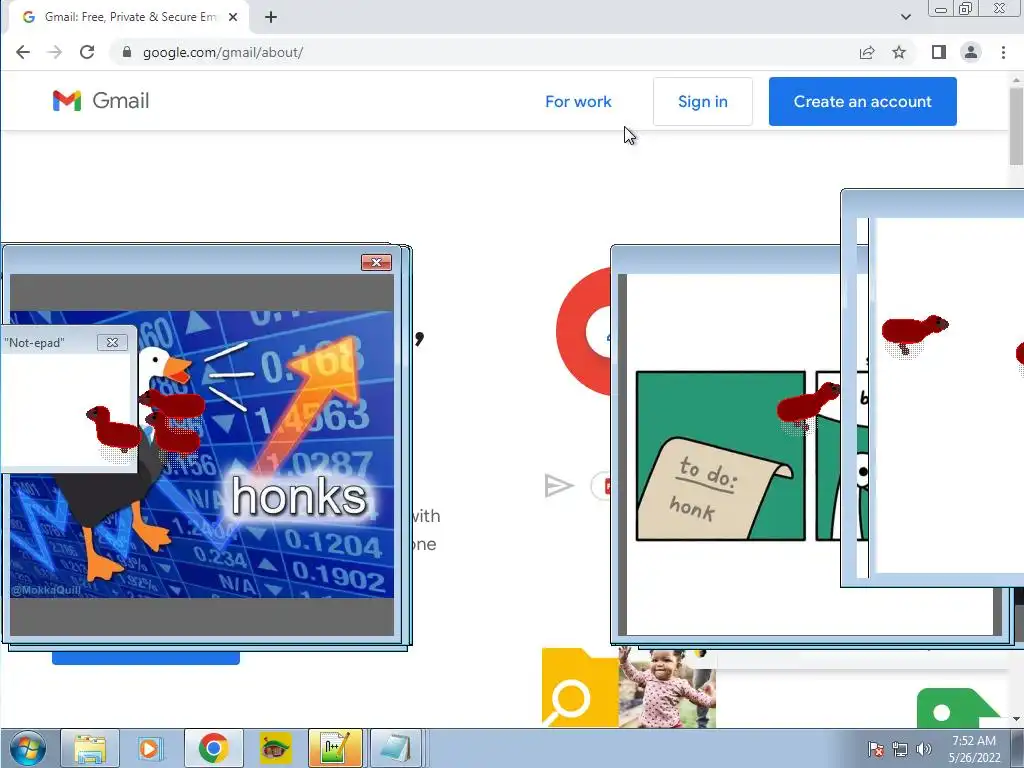Click the "to do: honk" comic panel
The height and width of the screenshot is (768, 1024).
click(x=720, y=456)
